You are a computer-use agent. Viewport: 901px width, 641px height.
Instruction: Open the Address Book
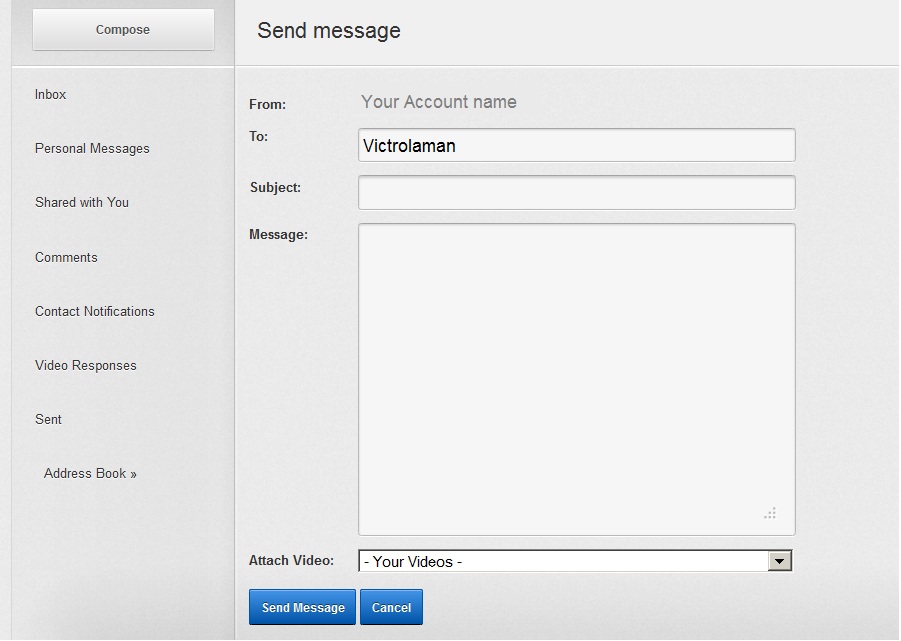(x=90, y=473)
